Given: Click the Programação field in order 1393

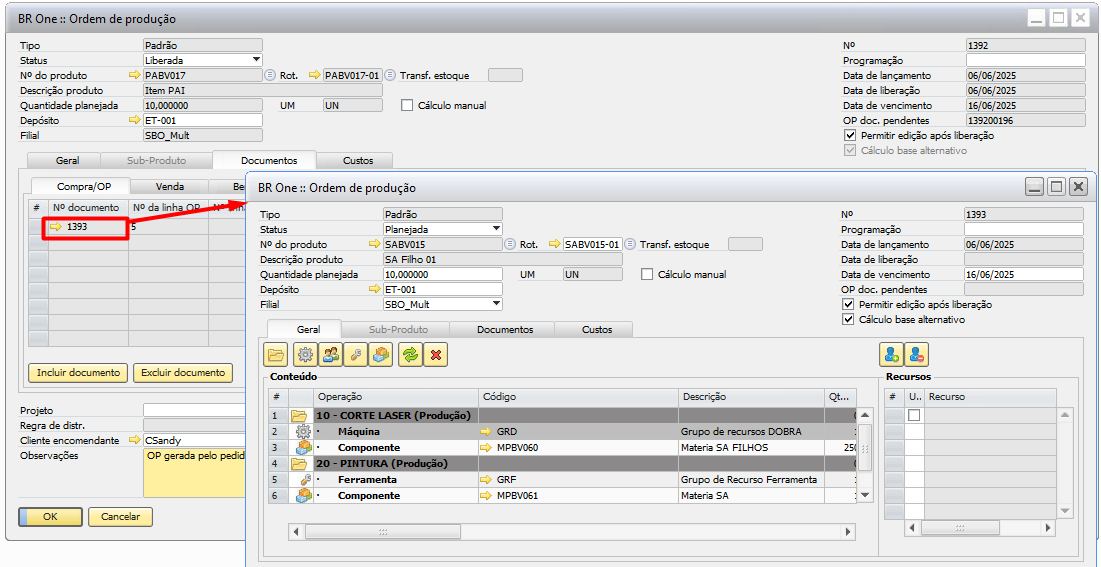Looking at the screenshot, I should tap(1024, 230).
